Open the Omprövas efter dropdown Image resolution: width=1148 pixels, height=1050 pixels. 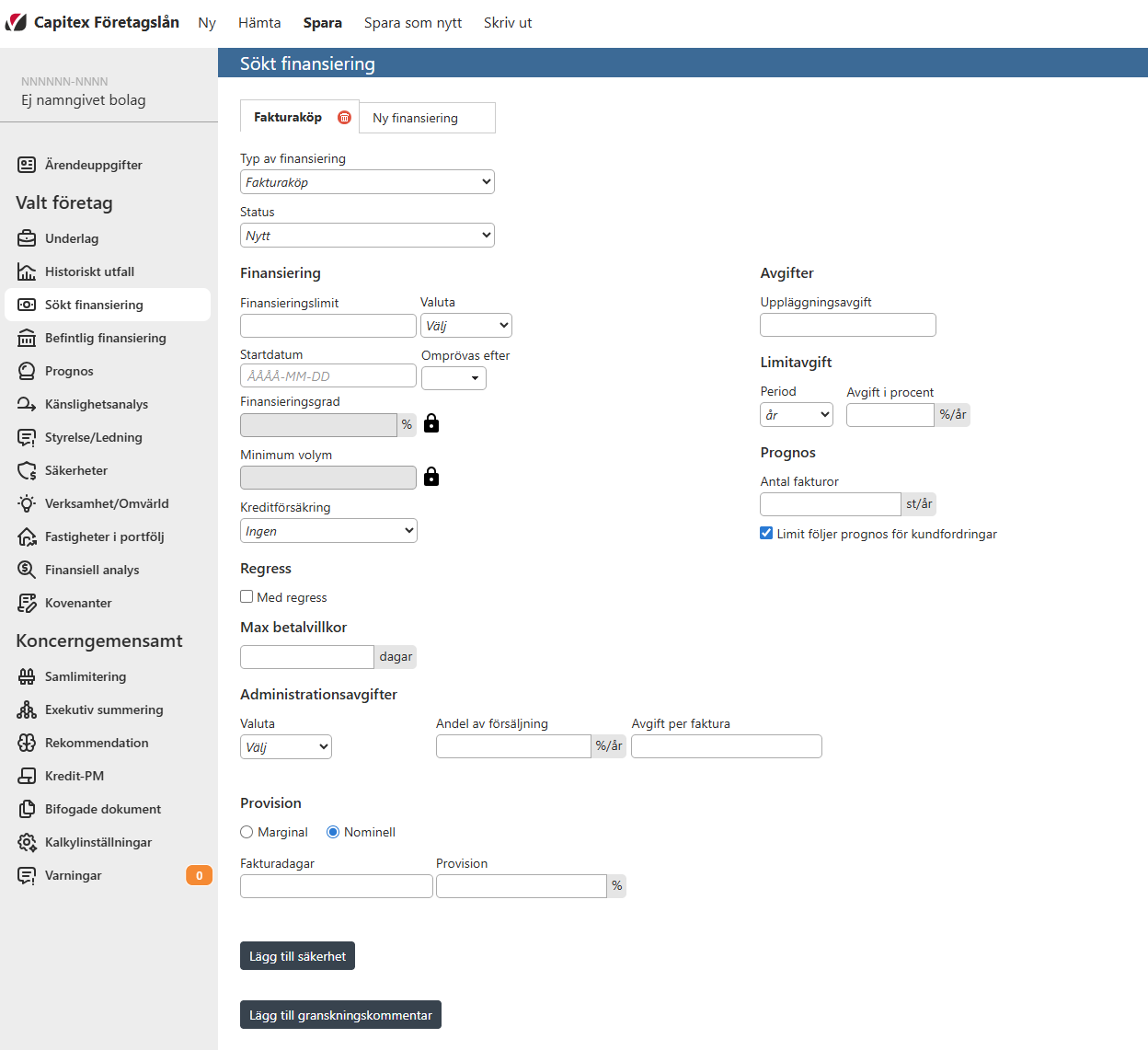[x=453, y=378]
